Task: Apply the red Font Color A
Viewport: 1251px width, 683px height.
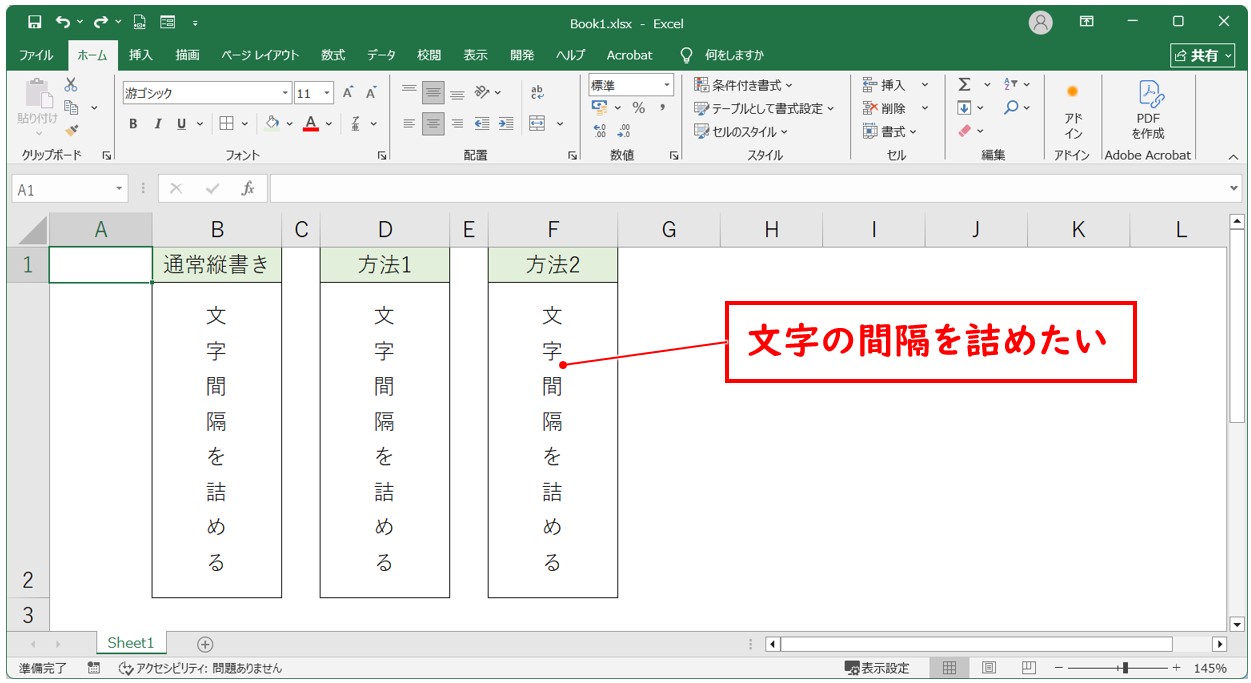Action: point(311,124)
